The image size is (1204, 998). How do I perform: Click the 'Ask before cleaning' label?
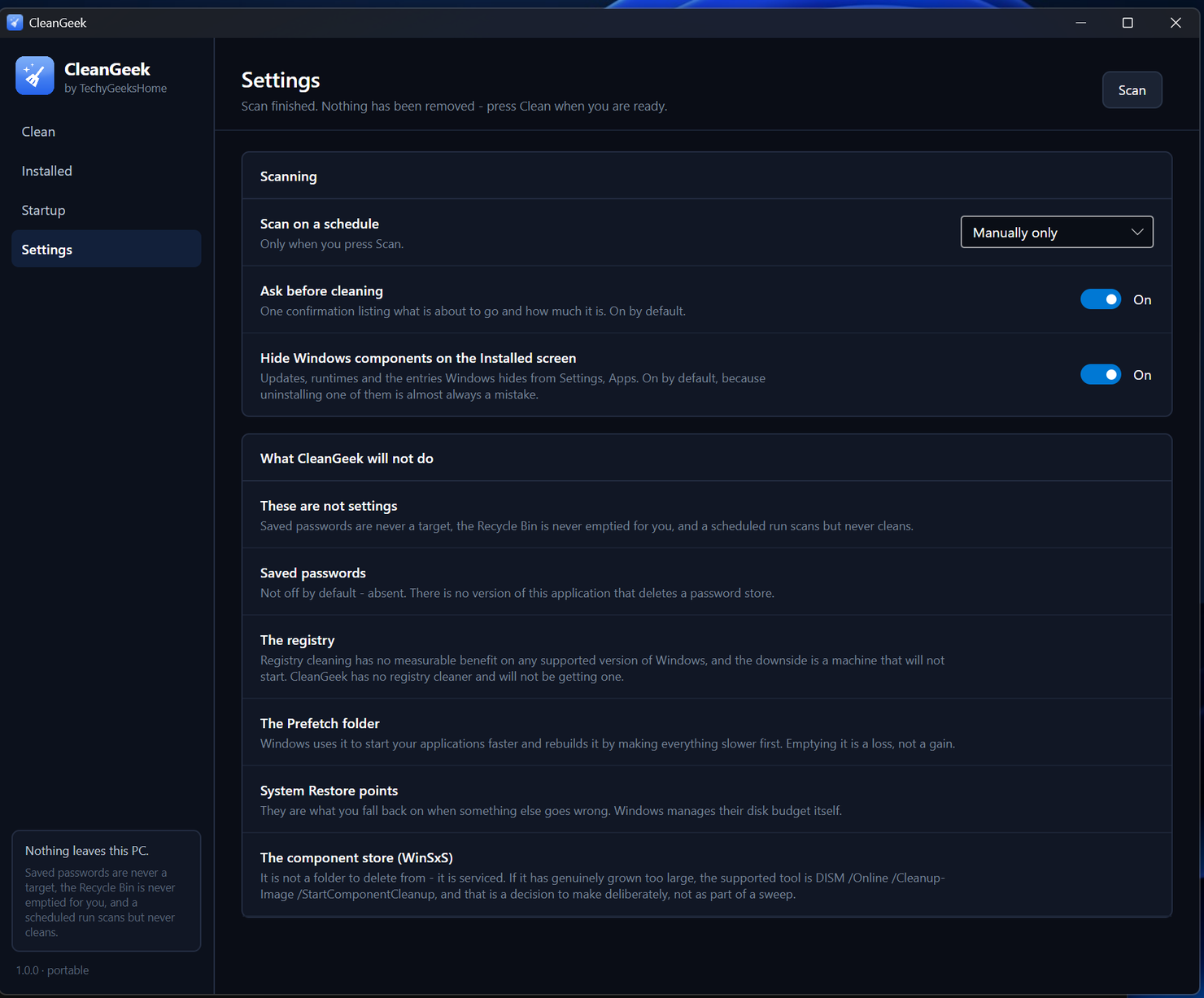321,291
